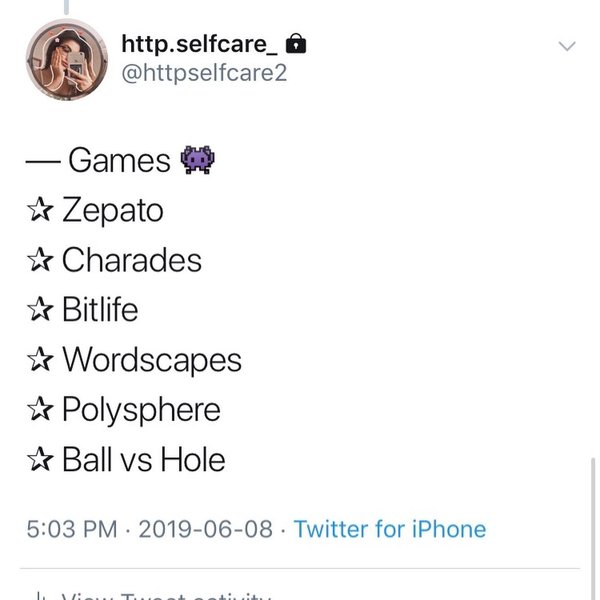
Task: Tap the profile picture avatar
Action: (67, 60)
